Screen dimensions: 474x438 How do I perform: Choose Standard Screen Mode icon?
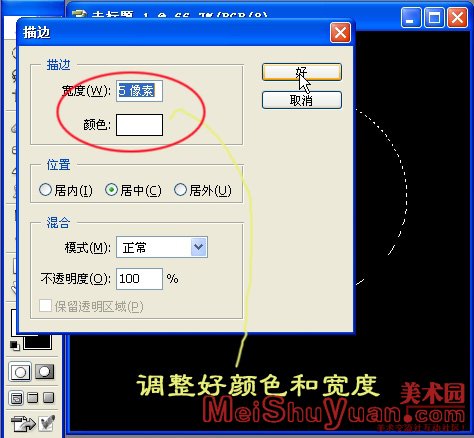17,398
